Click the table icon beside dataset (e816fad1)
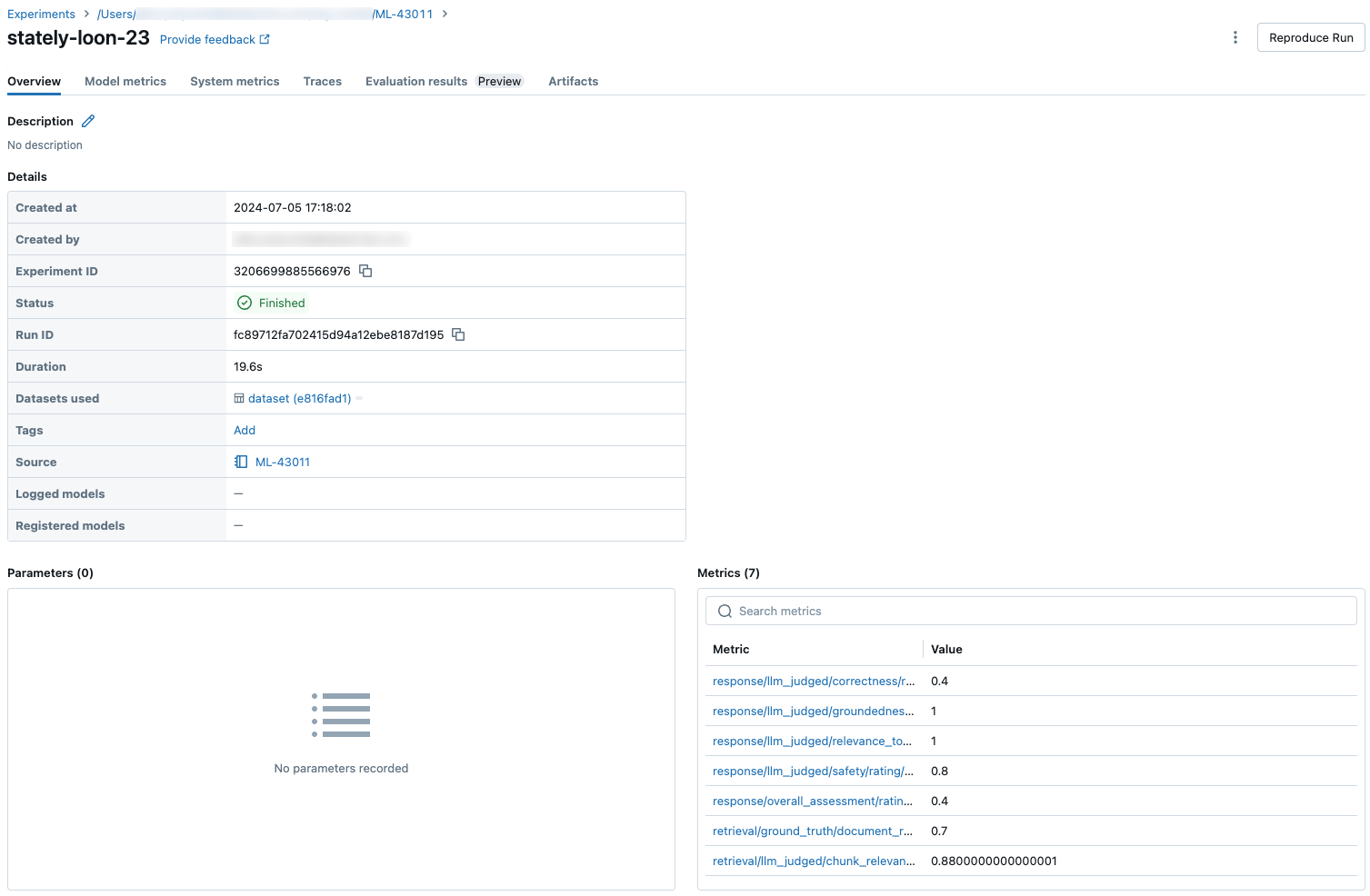Viewport: 1370px width, 896px height. pyautogui.click(x=239, y=398)
